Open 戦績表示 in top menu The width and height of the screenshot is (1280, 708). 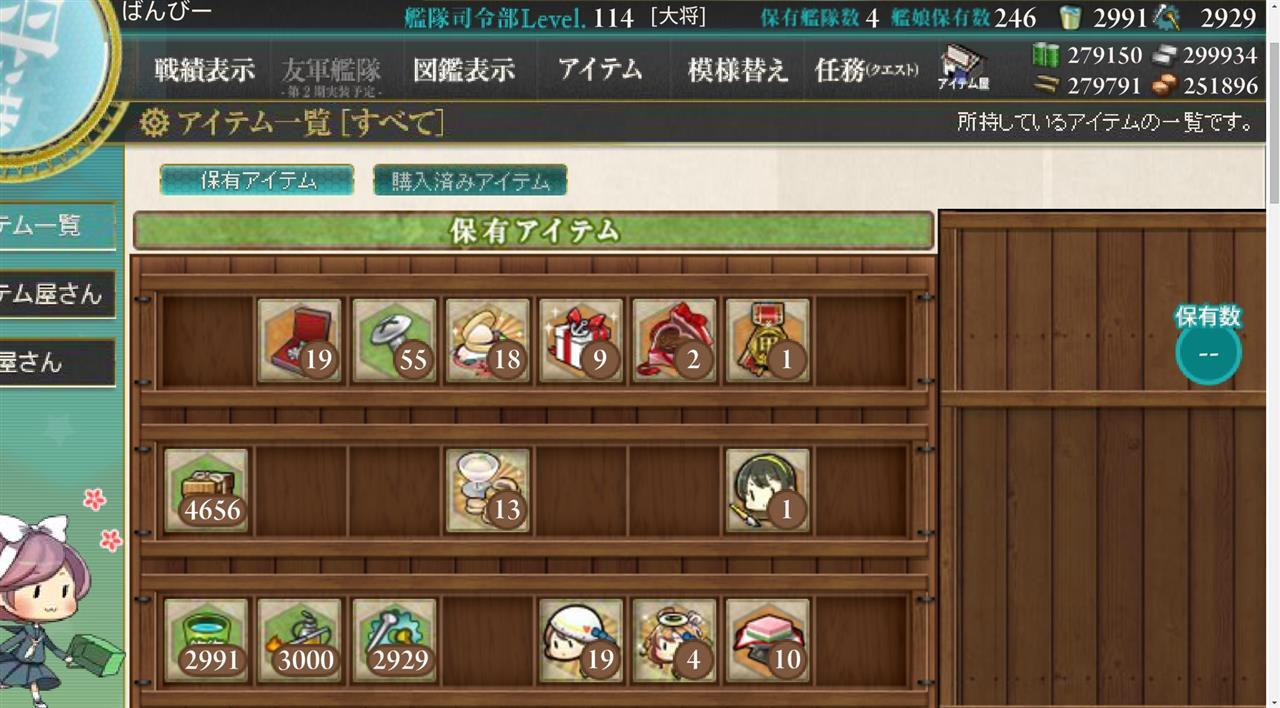204,71
